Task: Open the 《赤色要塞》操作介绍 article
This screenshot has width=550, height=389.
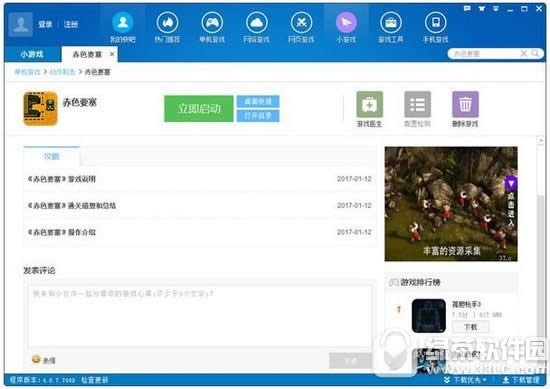Action: (x=62, y=232)
